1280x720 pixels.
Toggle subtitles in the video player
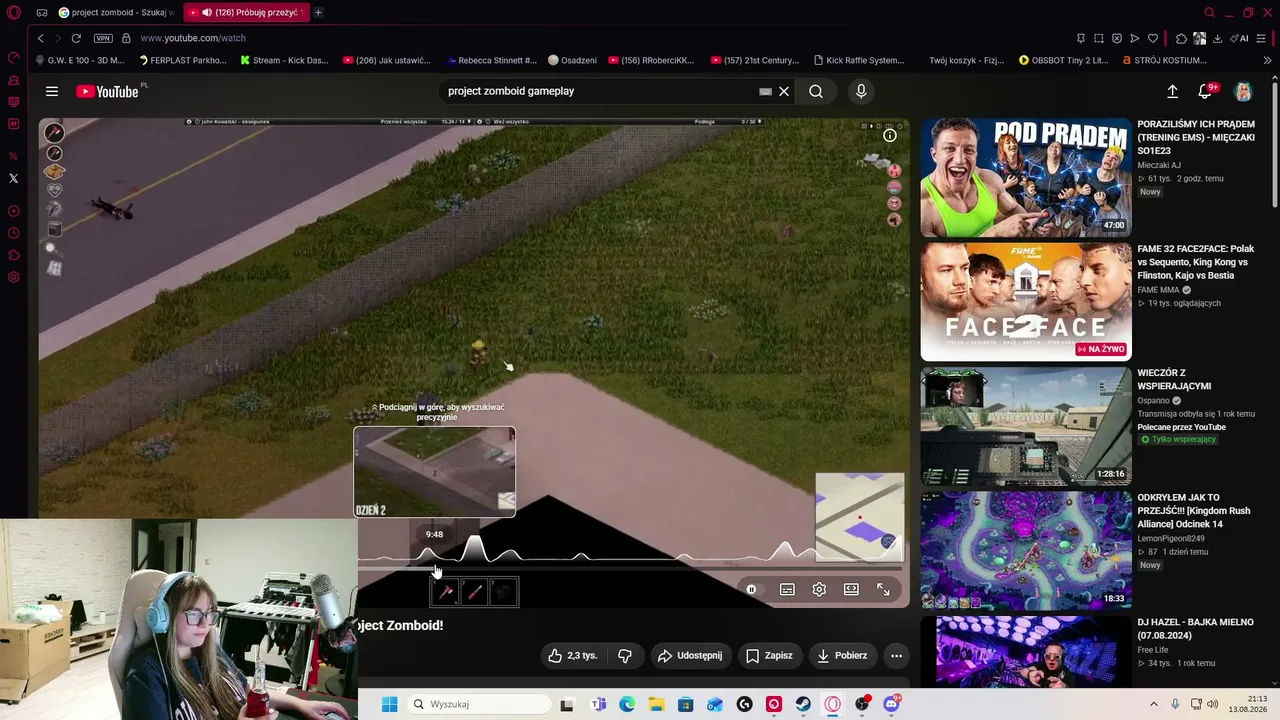tap(787, 590)
